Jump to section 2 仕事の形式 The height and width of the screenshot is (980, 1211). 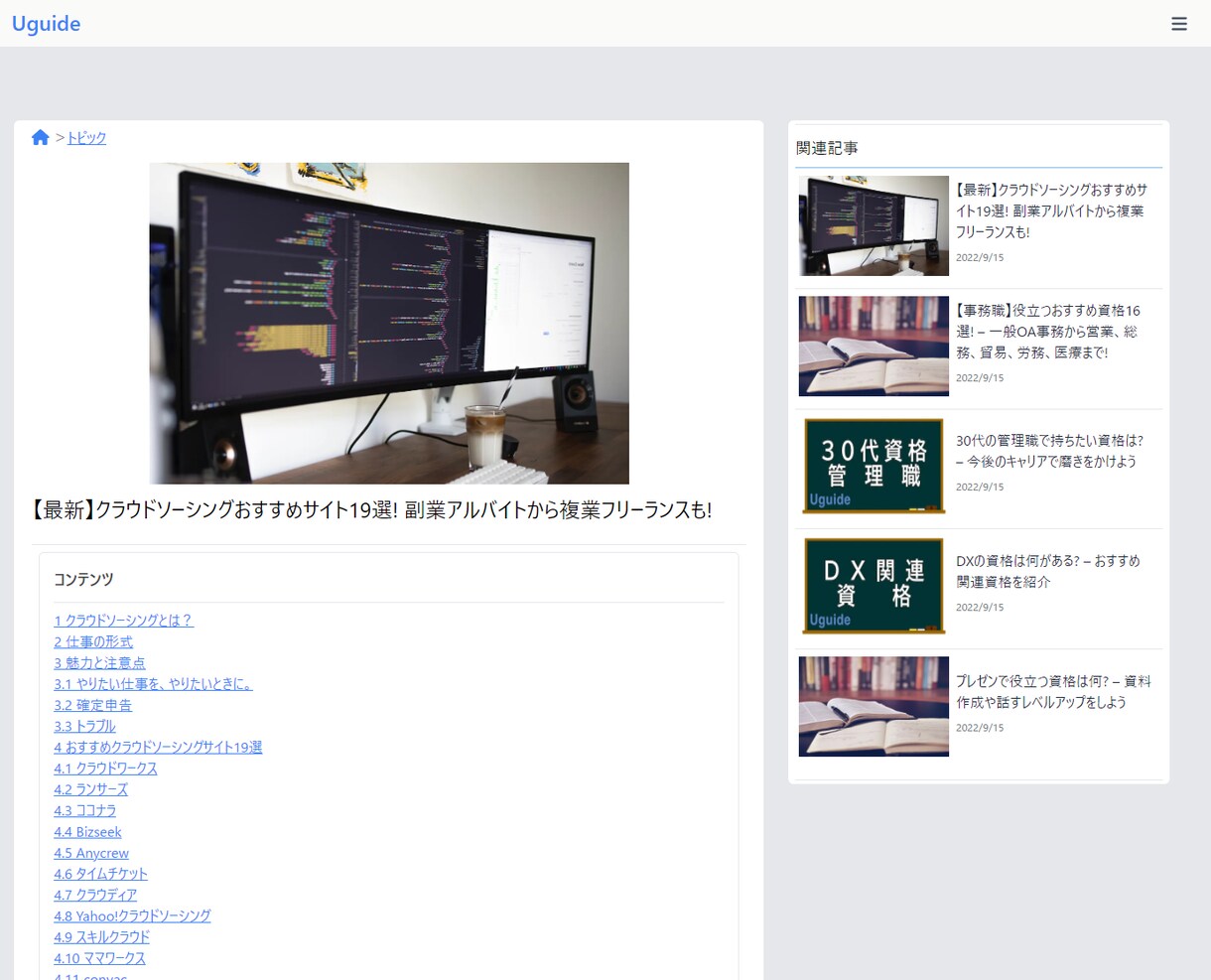[x=93, y=641]
